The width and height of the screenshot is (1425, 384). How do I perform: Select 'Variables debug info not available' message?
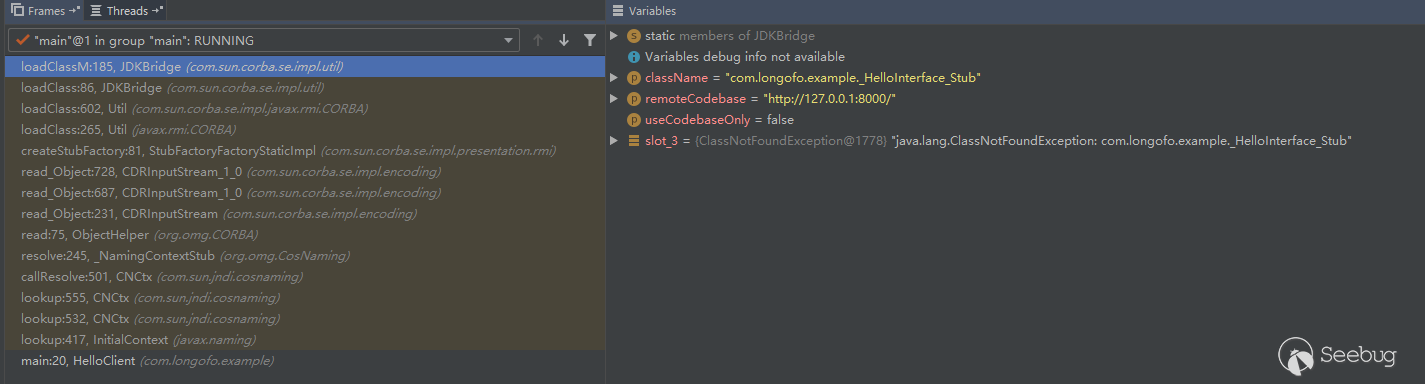point(745,57)
